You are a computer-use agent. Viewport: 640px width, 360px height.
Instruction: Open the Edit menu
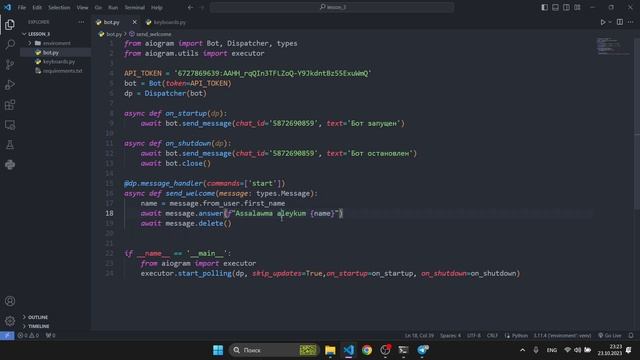point(37,7)
